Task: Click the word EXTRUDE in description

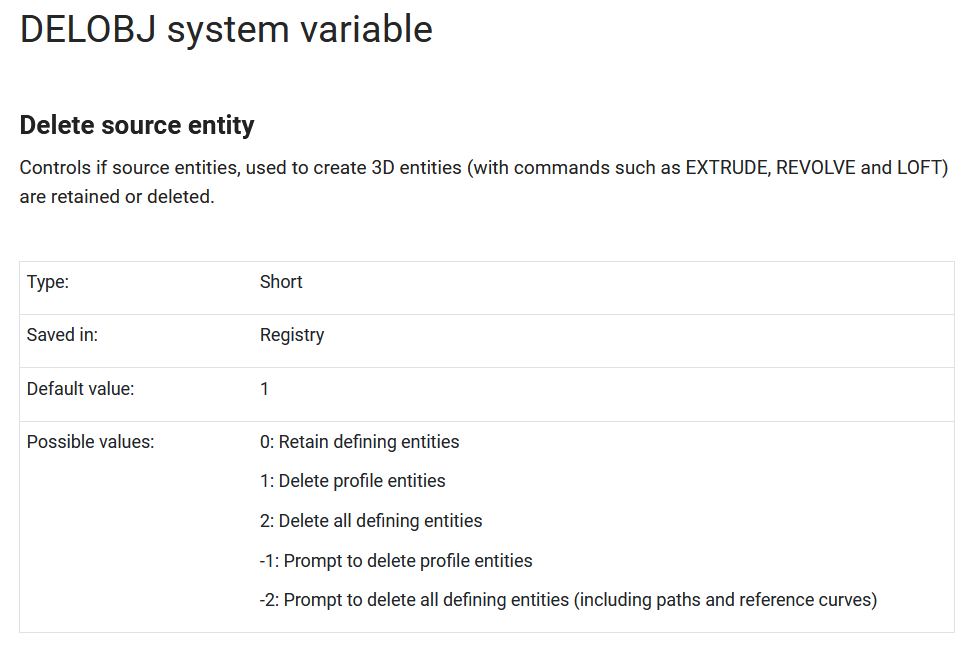Action: pyautogui.click(x=727, y=168)
